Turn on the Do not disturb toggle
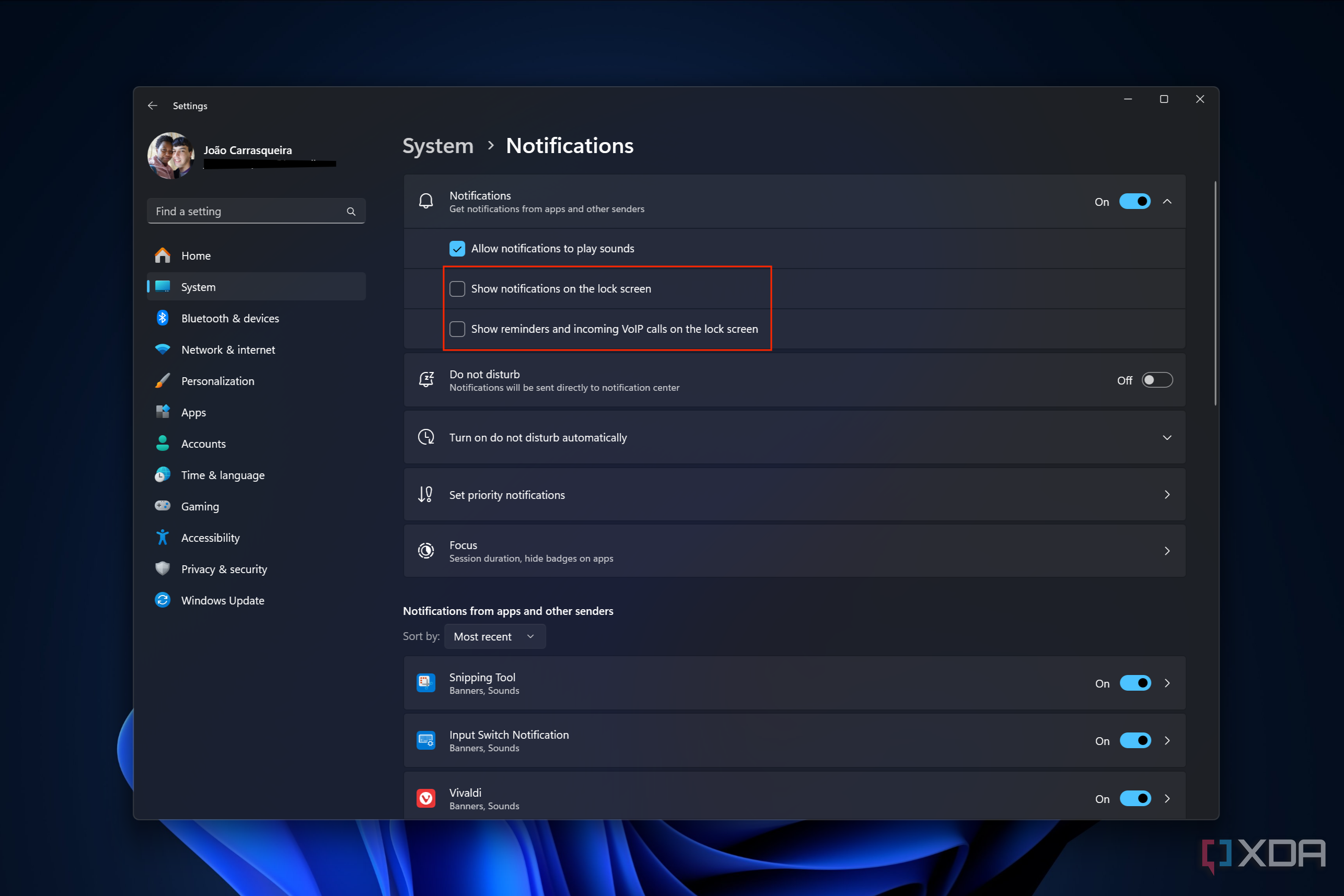1344x896 pixels. (1156, 380)
